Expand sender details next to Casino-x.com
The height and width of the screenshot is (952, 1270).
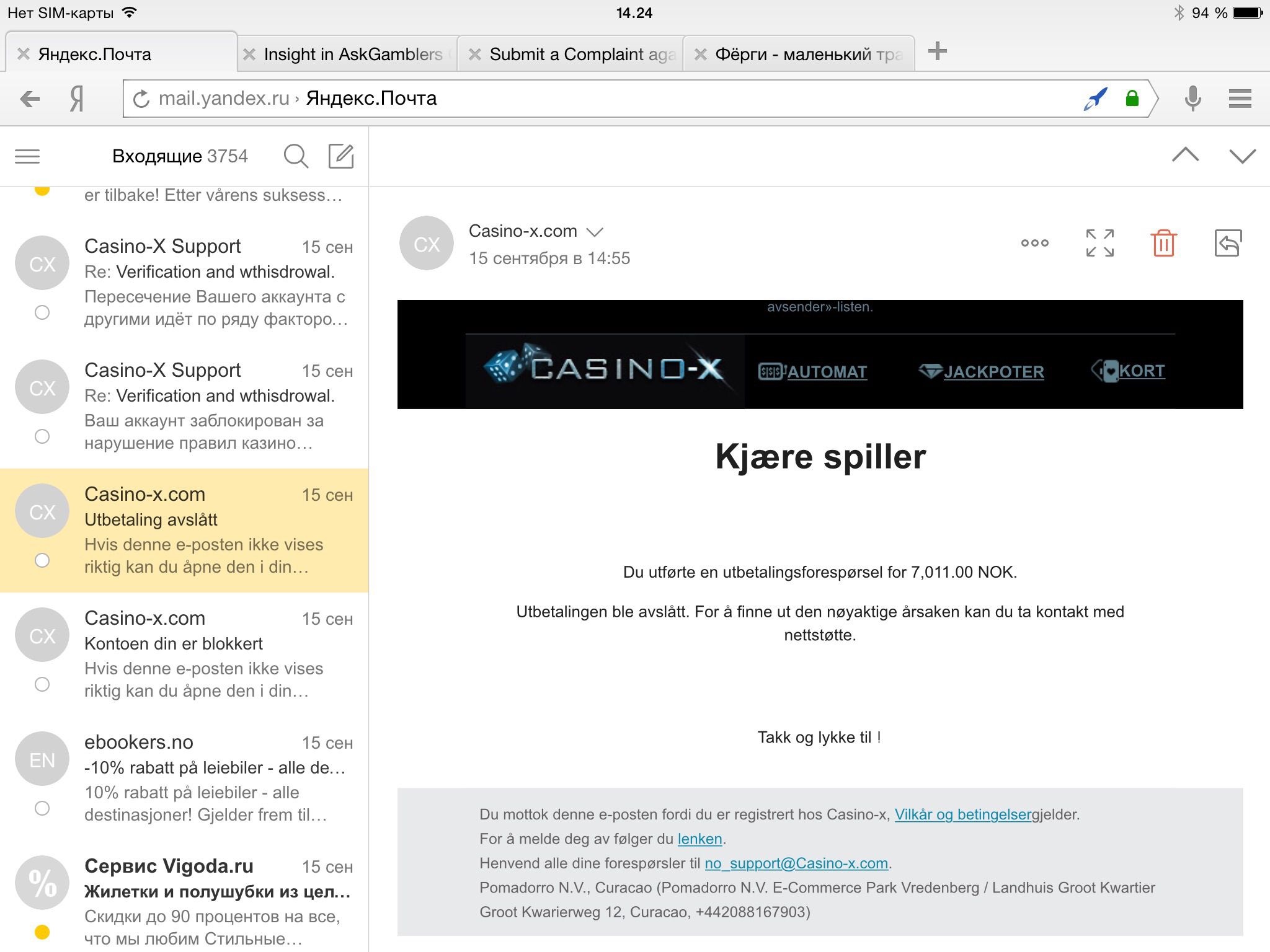pyautogui.click(x=595, y=232)
